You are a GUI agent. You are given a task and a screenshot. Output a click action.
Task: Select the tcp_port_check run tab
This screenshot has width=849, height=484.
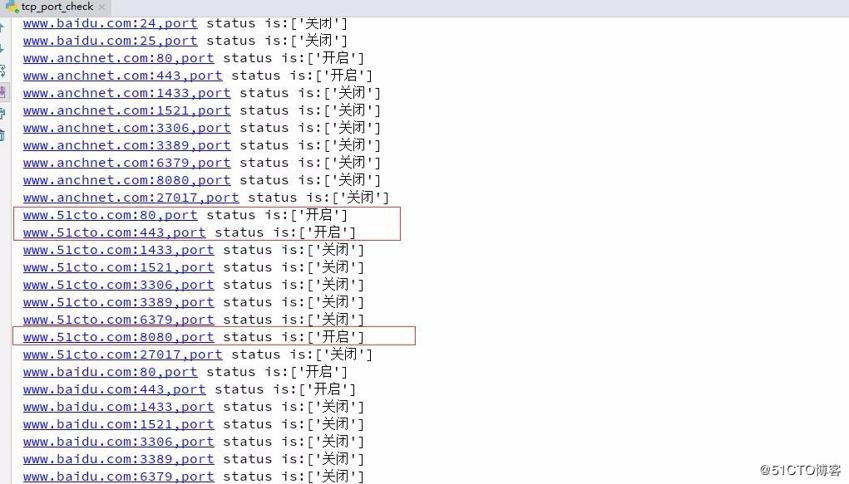click(56, 7)
